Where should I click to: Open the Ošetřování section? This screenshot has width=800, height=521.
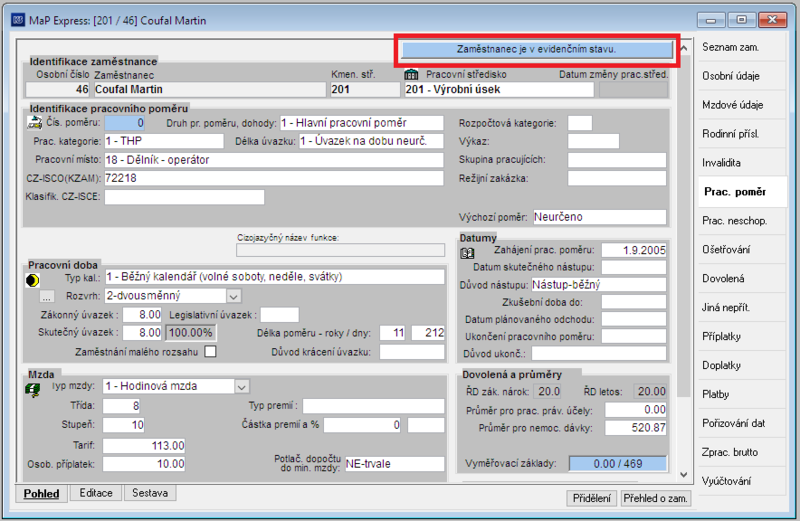[x=742, y=250]
